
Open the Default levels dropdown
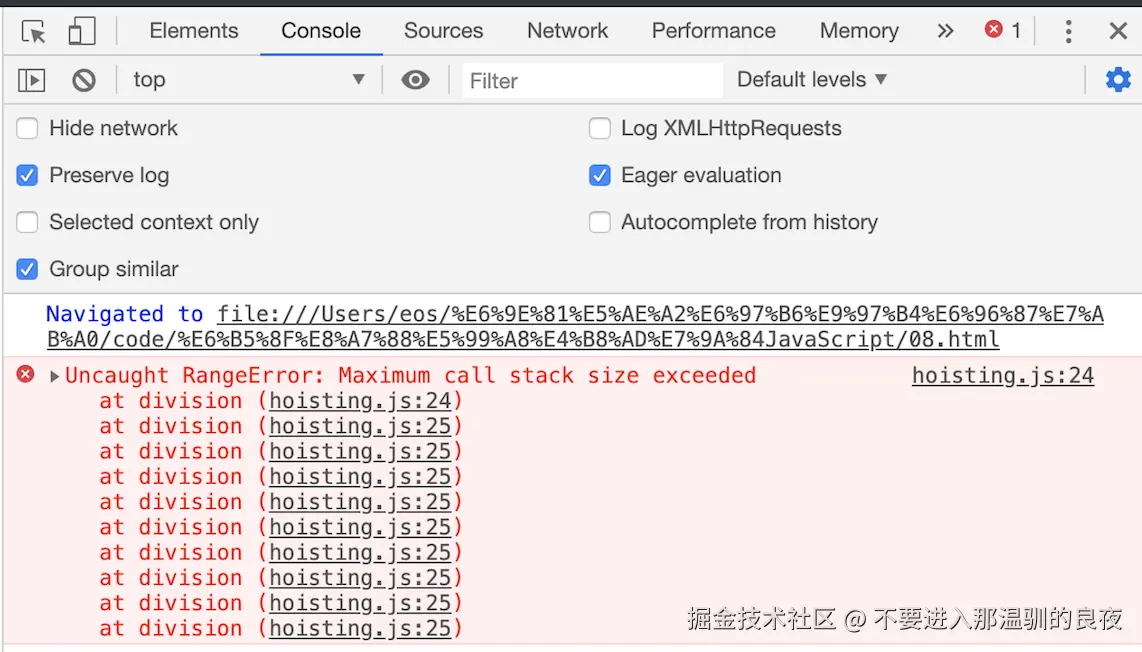811,80
